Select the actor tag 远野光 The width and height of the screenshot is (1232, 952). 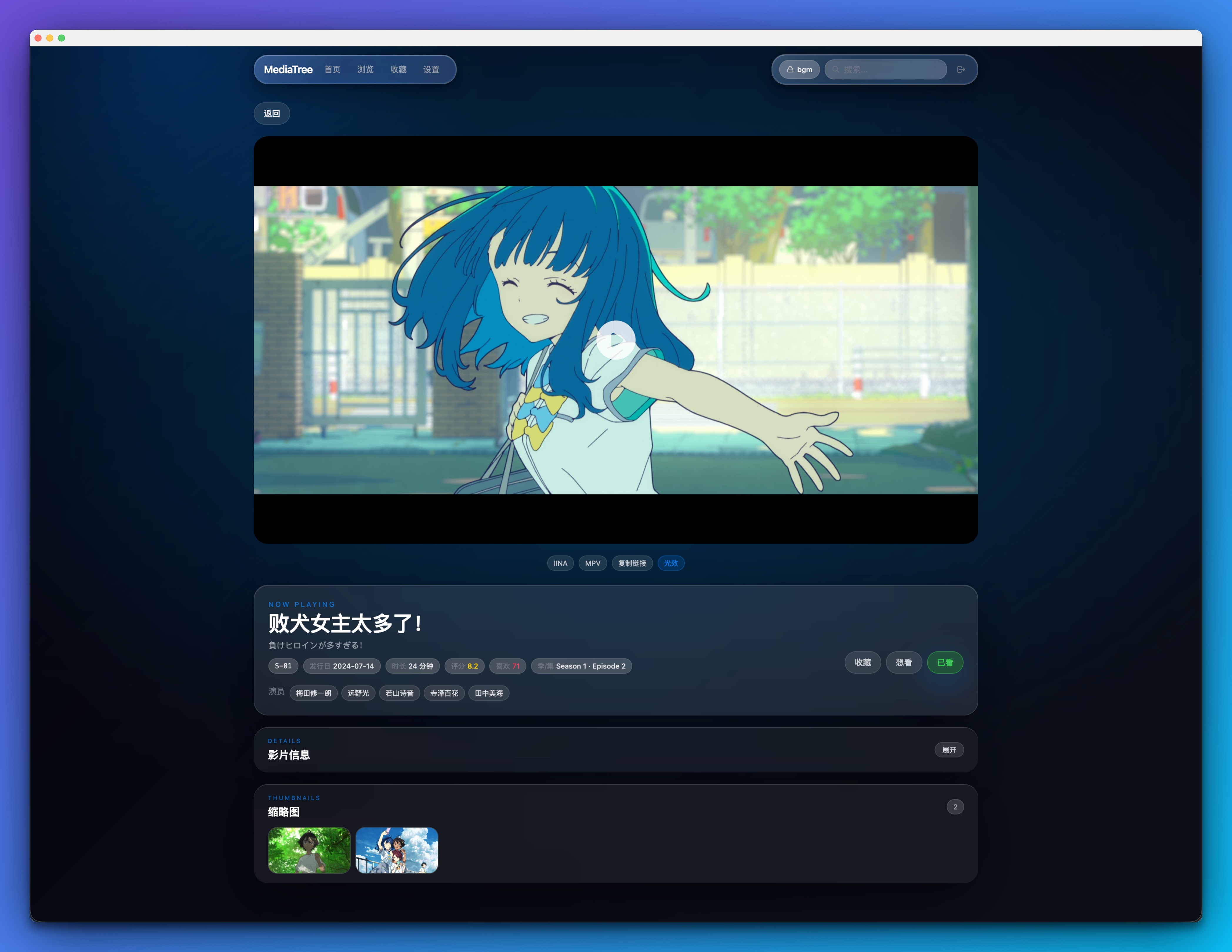coord(358,693)
